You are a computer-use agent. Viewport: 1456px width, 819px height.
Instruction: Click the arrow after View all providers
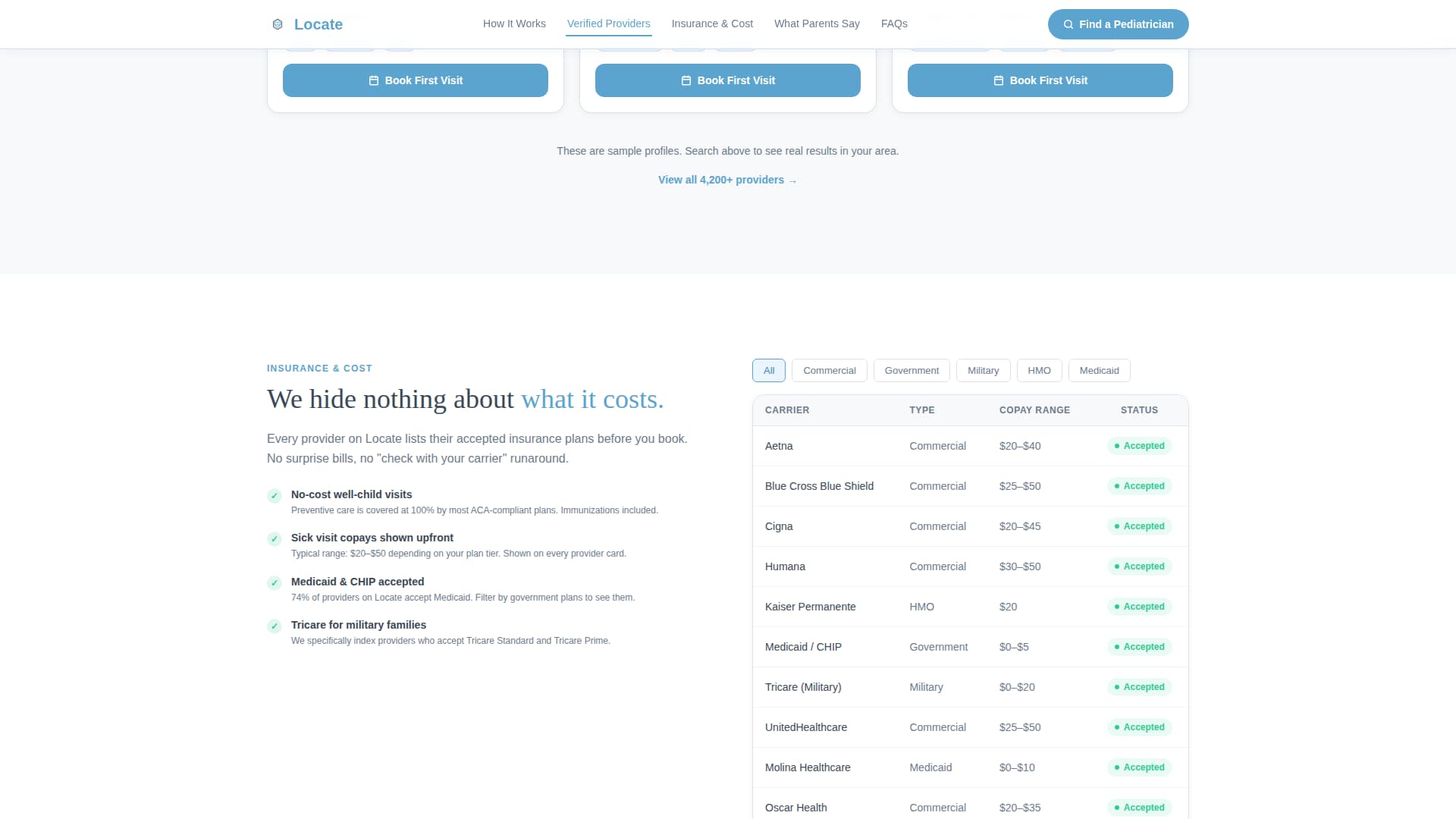tap(792, 180)
